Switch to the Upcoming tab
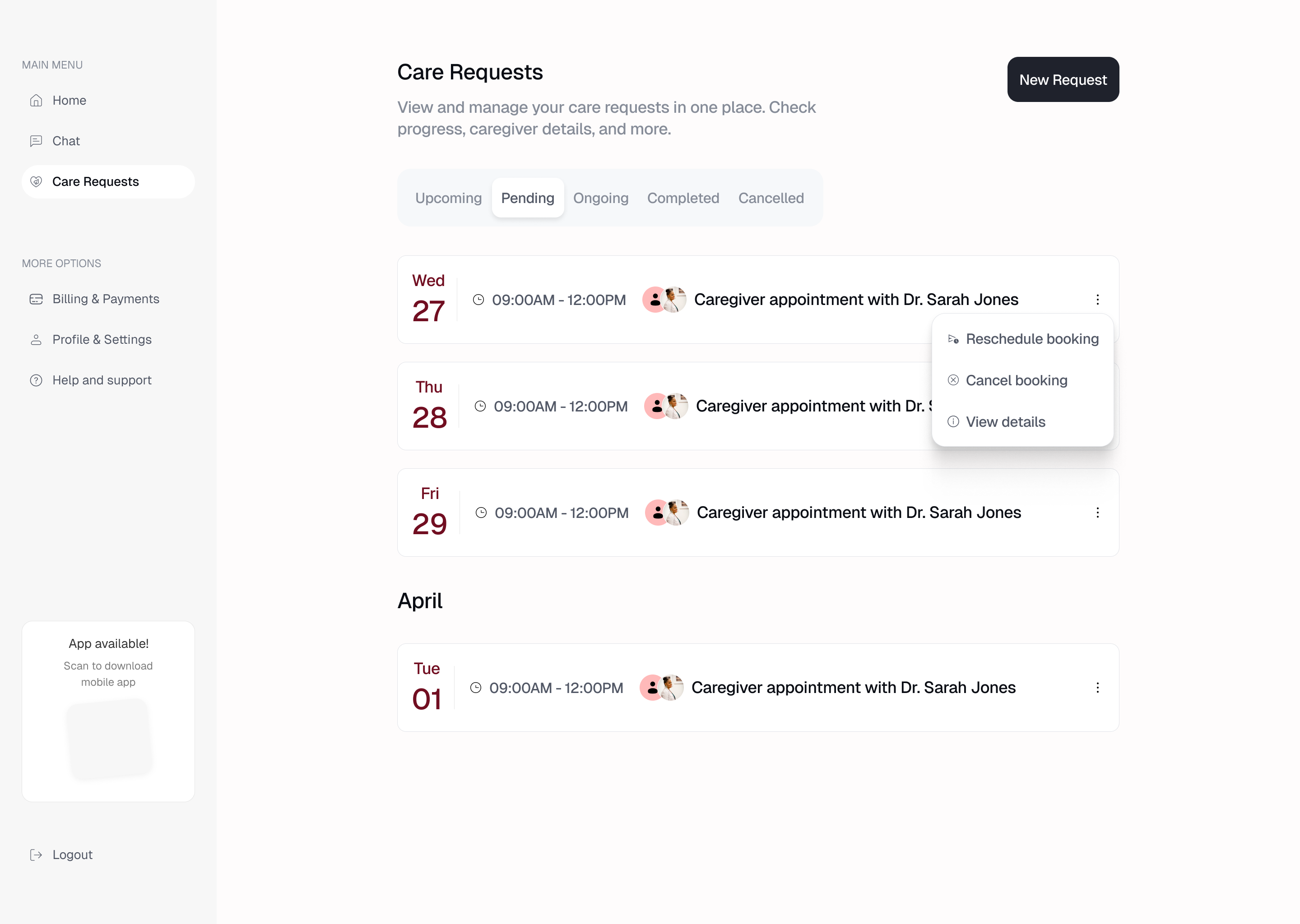 coord(448,198)
